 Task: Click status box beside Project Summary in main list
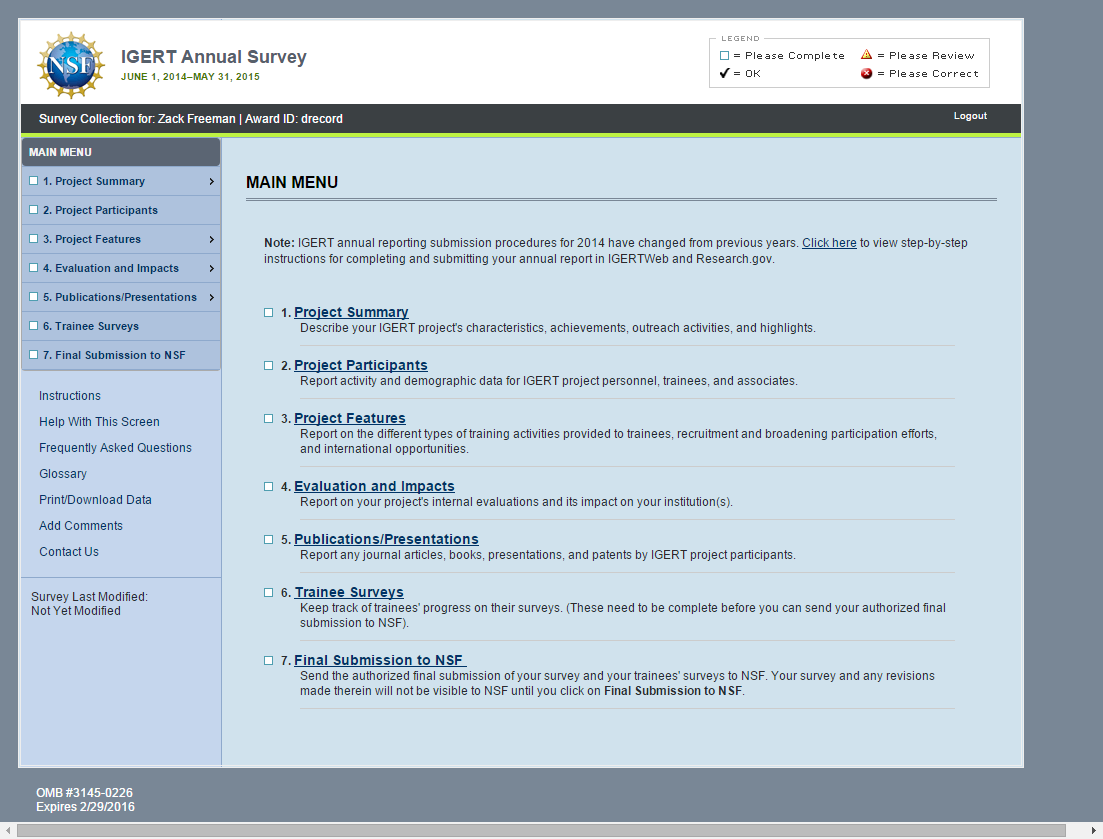click(x=268, y=313)
